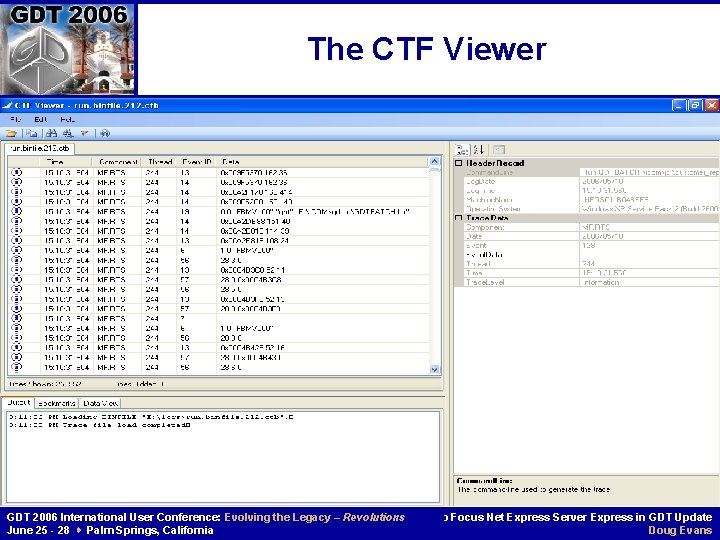
Task: Click the Windows XP Operating System value
Action: tap(650, 209)
